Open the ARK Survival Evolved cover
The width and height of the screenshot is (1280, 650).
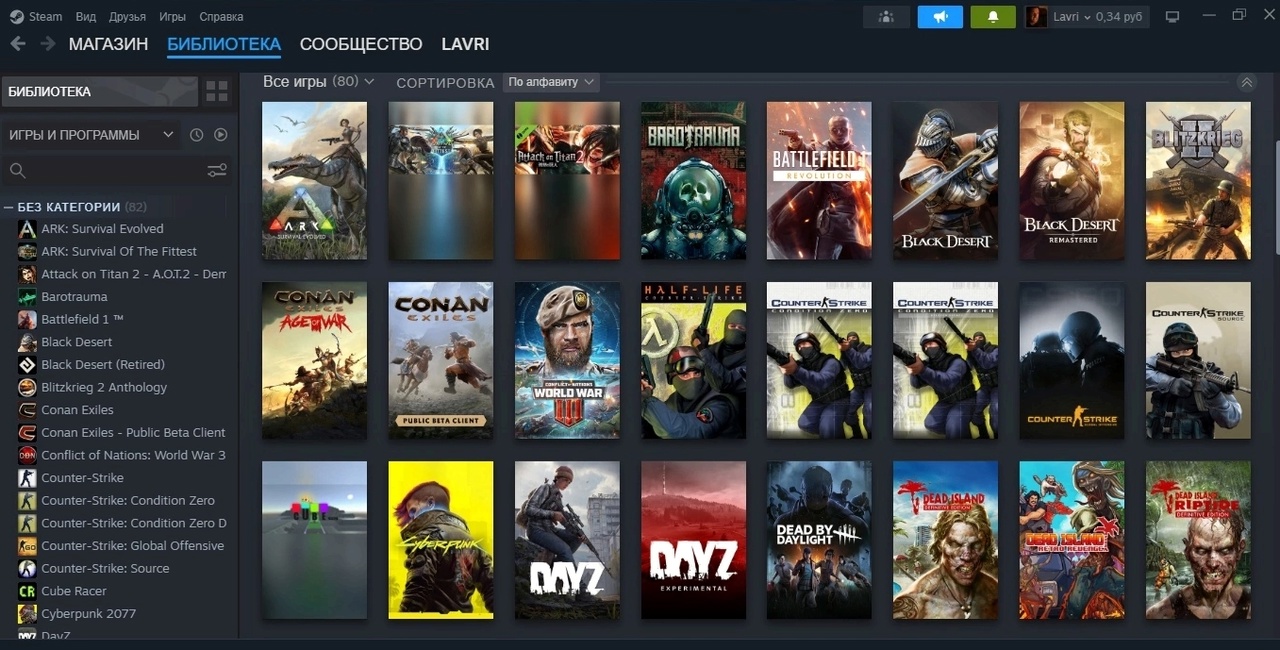(314, 181)
